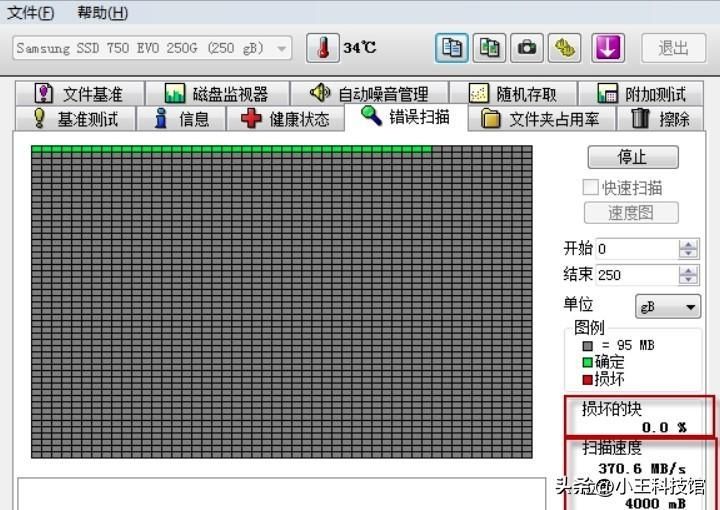The height and width of the screenshot is (510, 720).
Task: Open the 帮助(H) menu
Action: coord(102,12)
